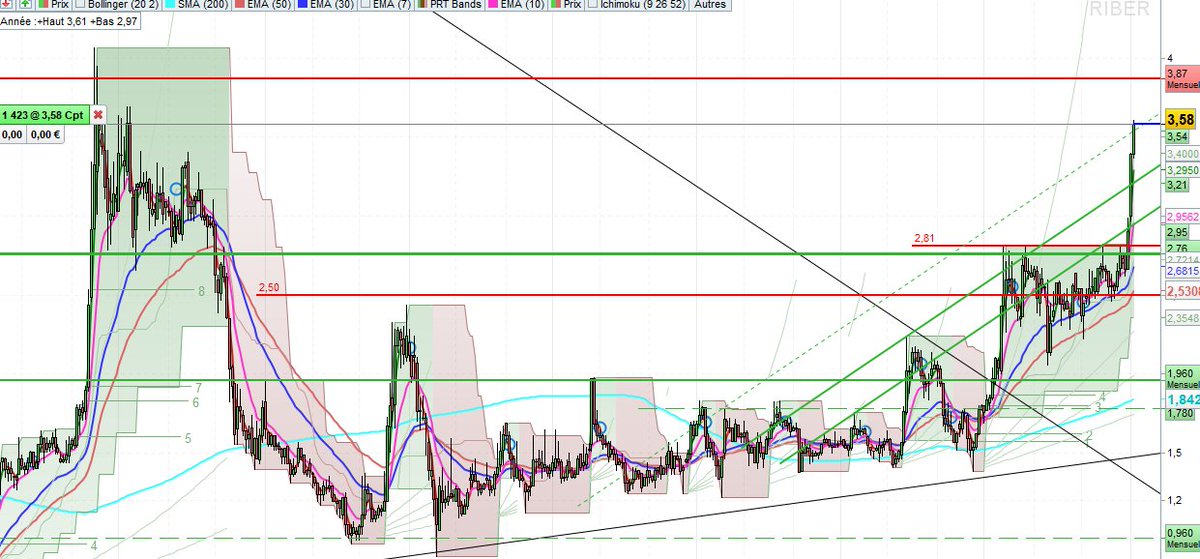Image resolution: width=1200 pixels, height=559 pixels.
Task: Click the 1 423 @ 3,58 Cpt position label
Action: [x=46, y=115]
